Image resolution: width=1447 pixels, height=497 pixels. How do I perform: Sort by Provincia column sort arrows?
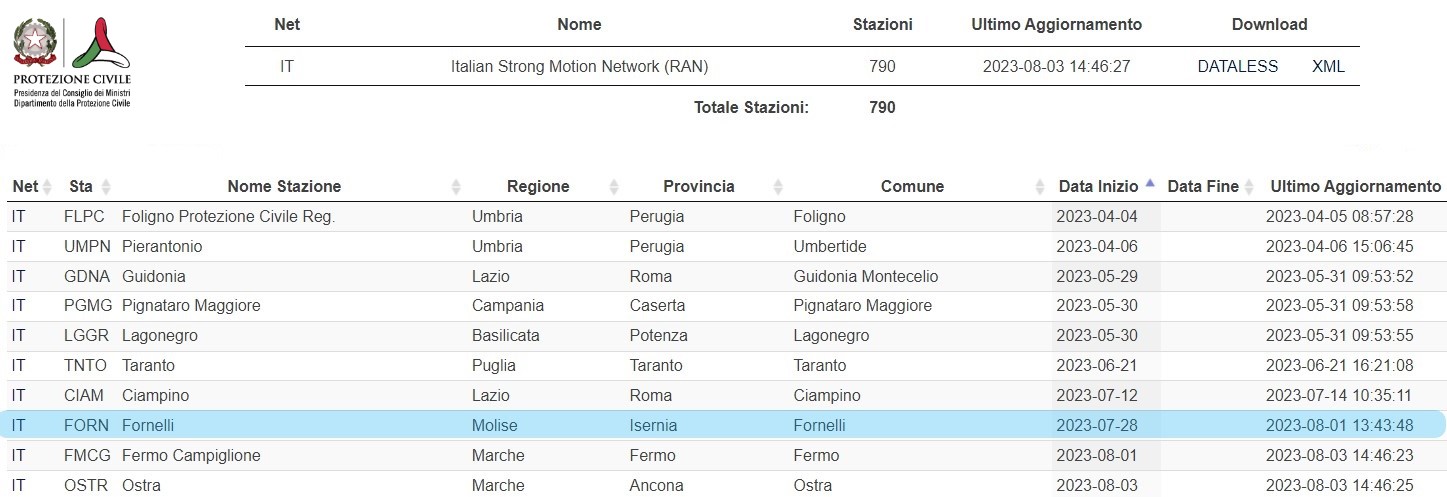777,187
